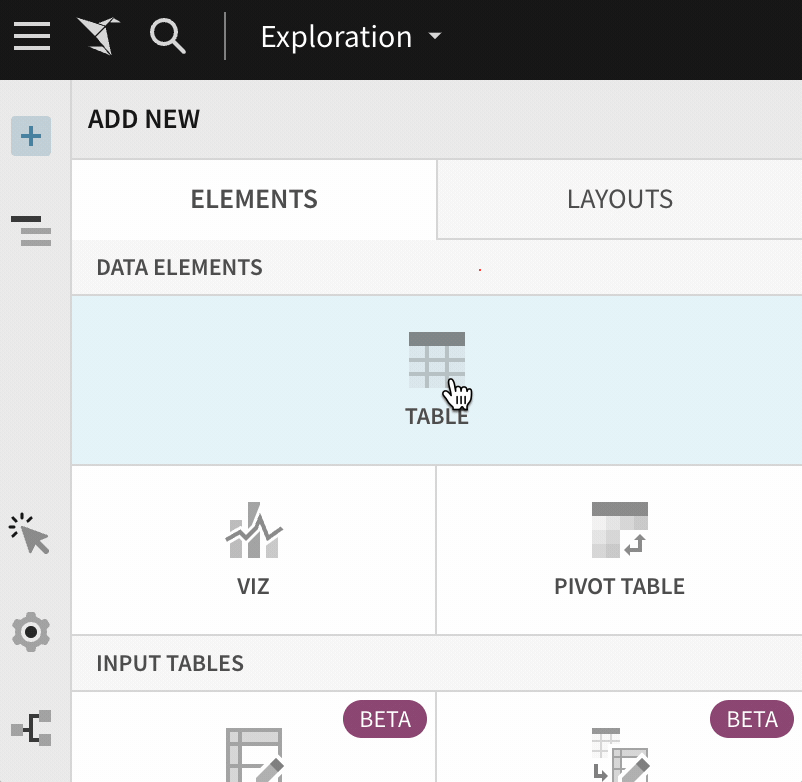
Task: Click the BETA badge on the input table
Action: [384, 719]
